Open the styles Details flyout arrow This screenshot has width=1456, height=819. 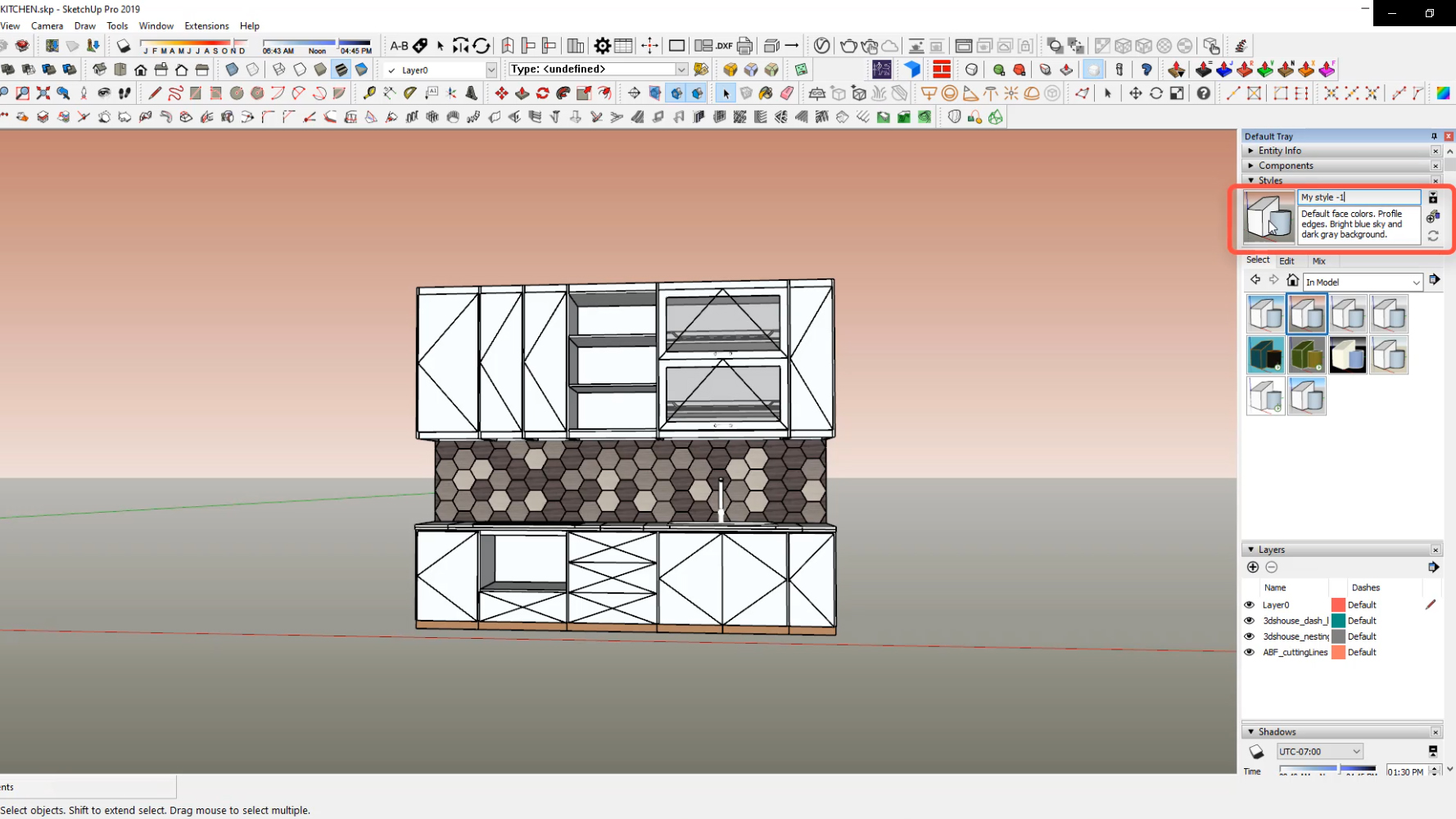[1434, 280]
